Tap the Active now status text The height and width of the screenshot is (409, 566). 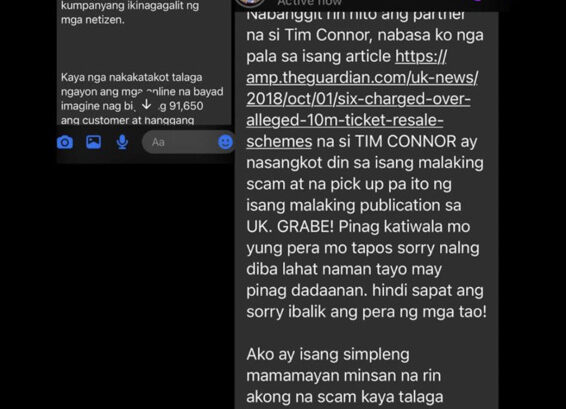(x=310, y=3)
